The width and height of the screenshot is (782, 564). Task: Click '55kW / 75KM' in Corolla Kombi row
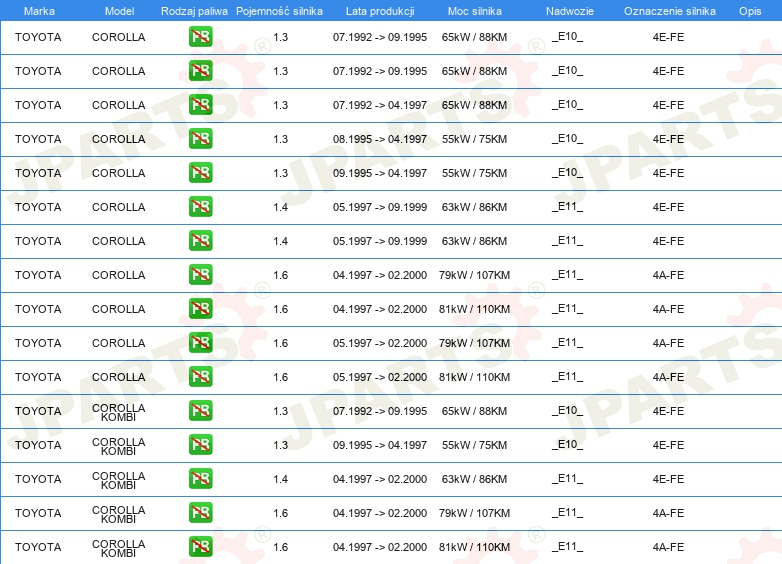[474, 445]
